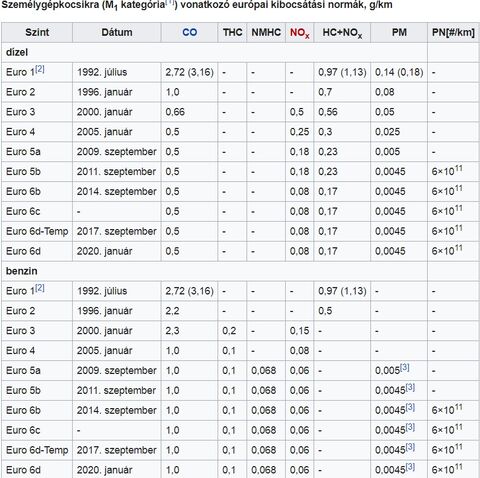Open the CO column header link
The width and height of the screenshot is (480, 478).
189,32
